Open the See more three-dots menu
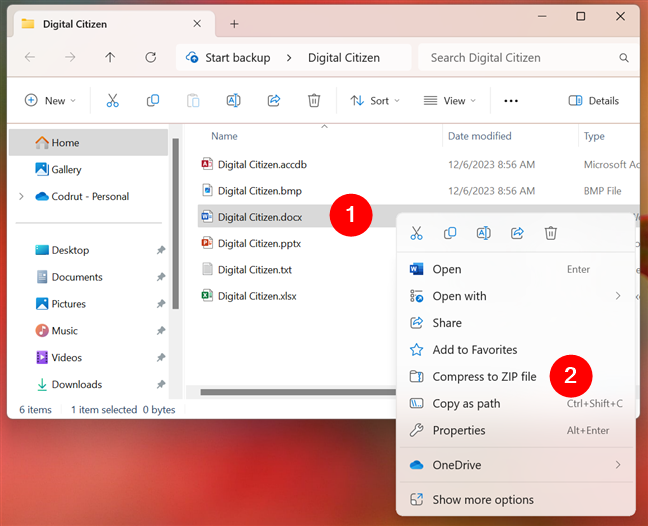Screen dimensions: 648x526 tap(511, 101)
